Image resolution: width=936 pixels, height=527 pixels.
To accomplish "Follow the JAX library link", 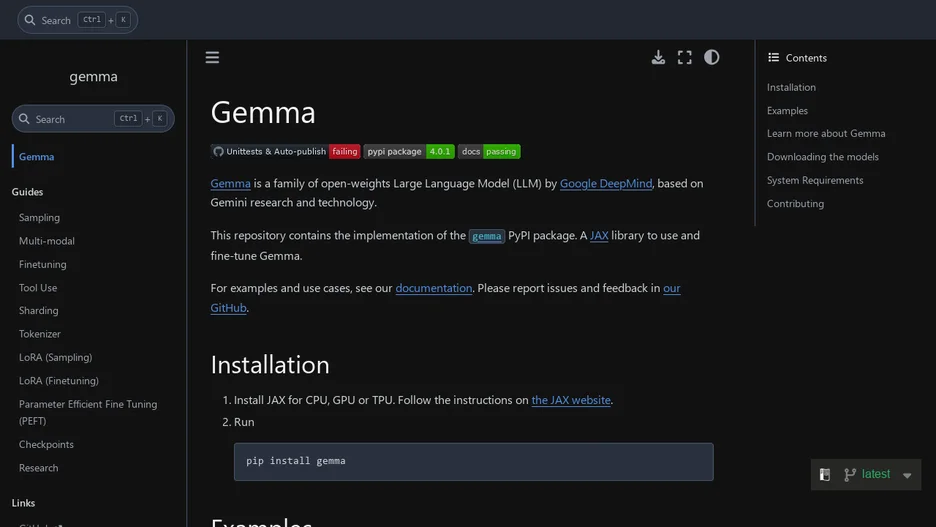I will point(599,235).
